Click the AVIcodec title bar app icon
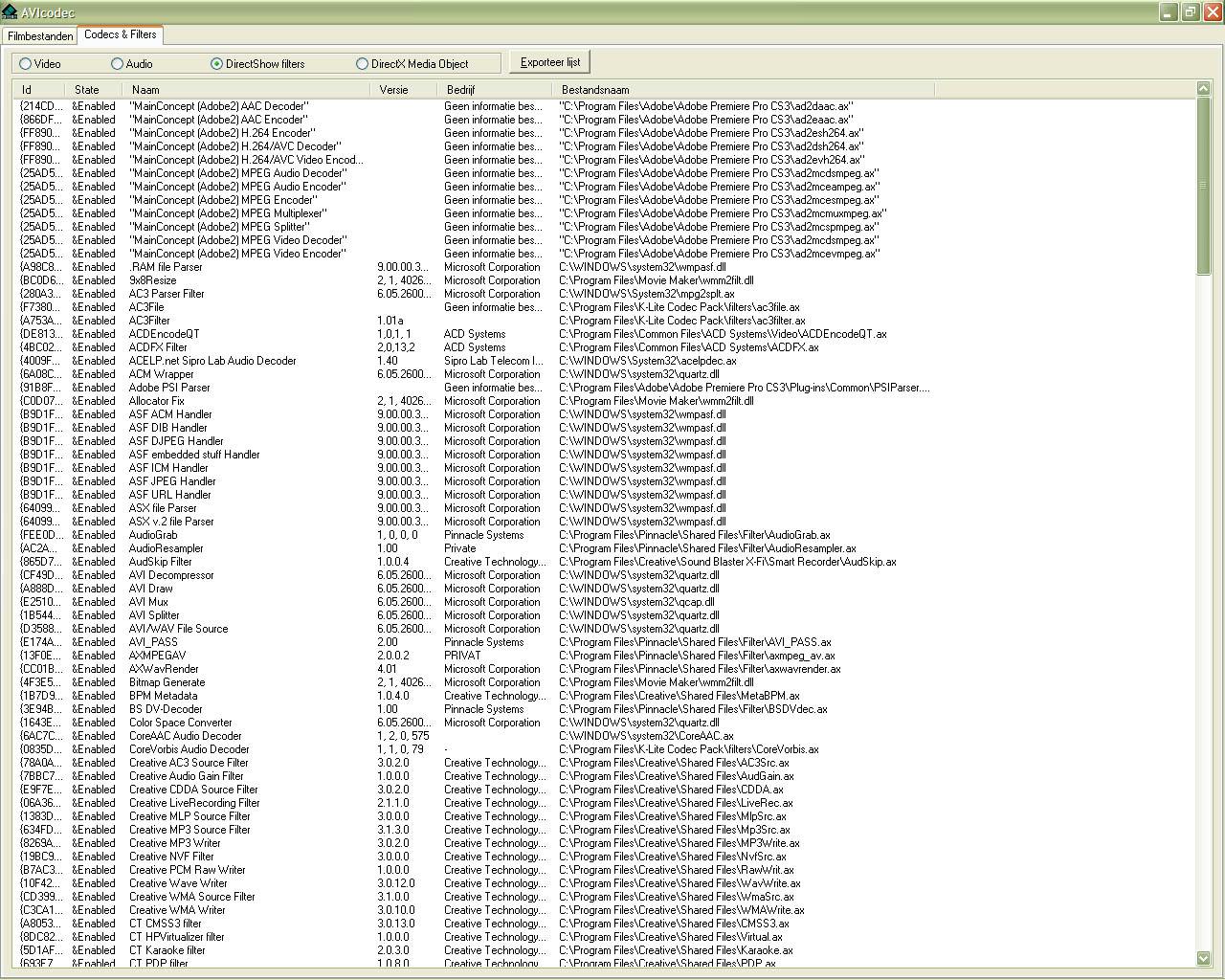This screenshot has width=1225, height=980. coord(10,12)
